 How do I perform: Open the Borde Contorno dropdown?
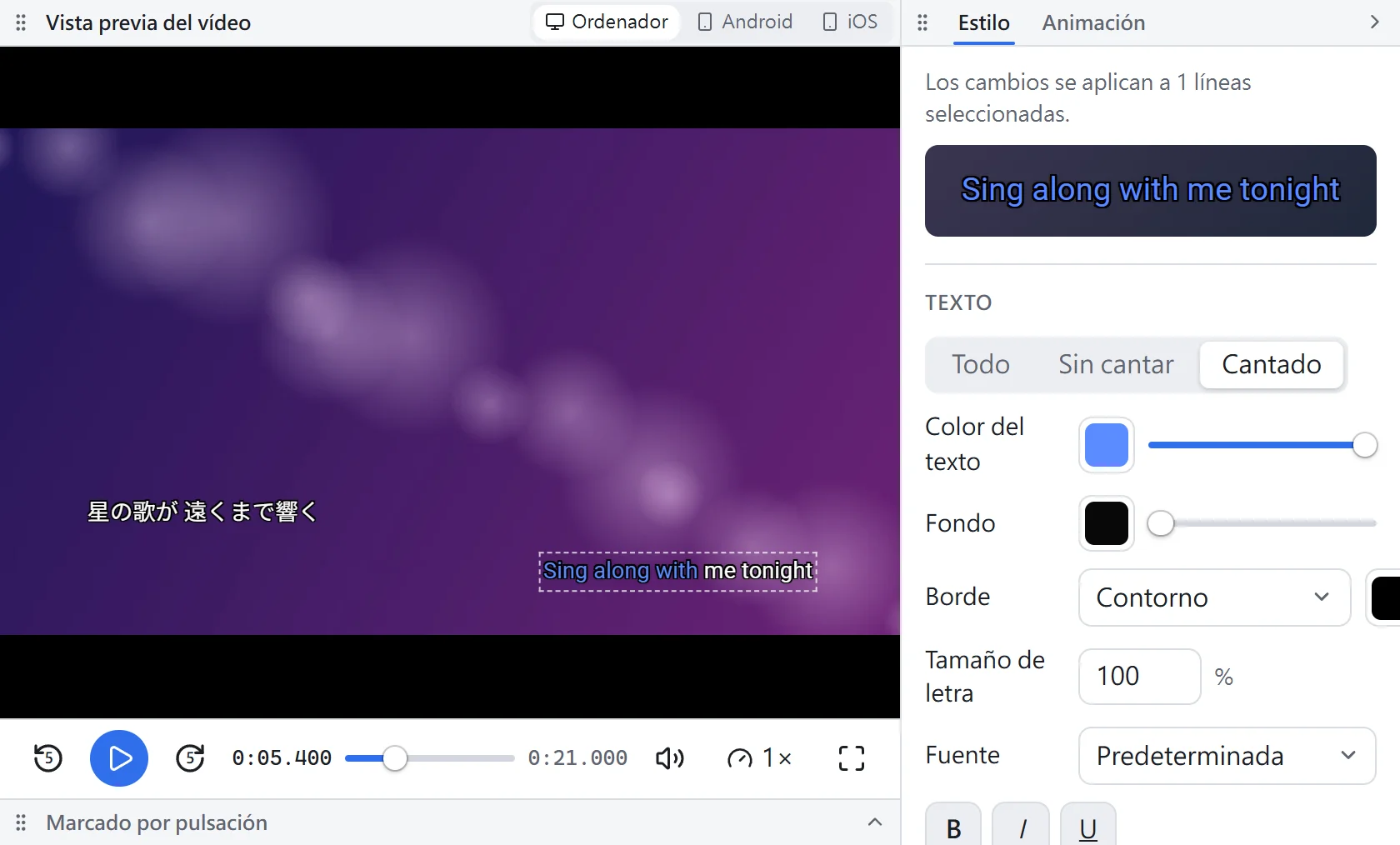(1214, 597)
